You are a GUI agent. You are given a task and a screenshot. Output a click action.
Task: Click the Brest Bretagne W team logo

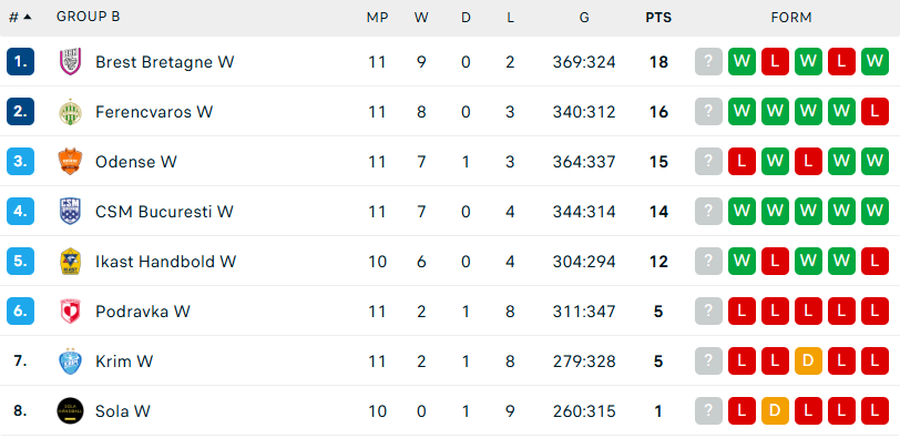coord(69,62)
